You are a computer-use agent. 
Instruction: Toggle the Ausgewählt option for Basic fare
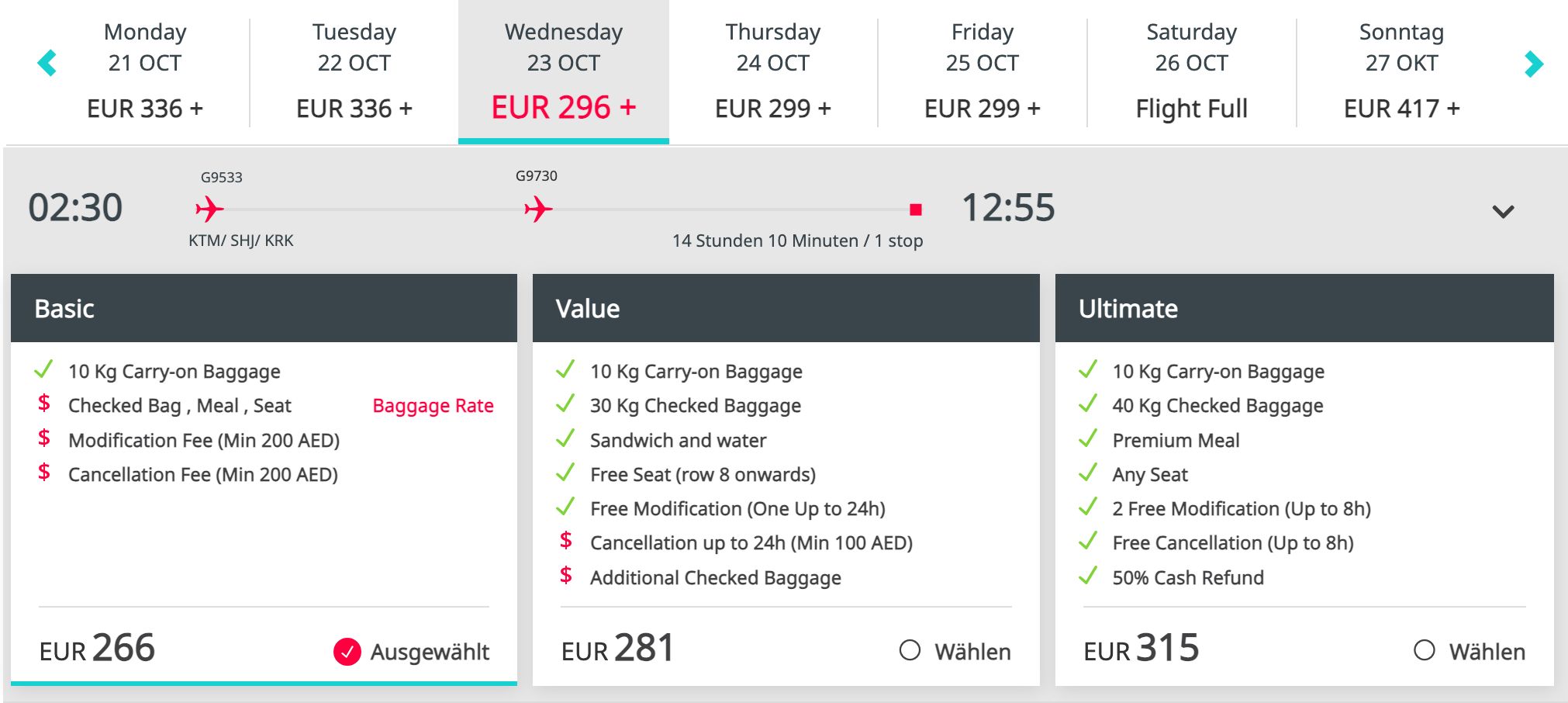(347, 652)
